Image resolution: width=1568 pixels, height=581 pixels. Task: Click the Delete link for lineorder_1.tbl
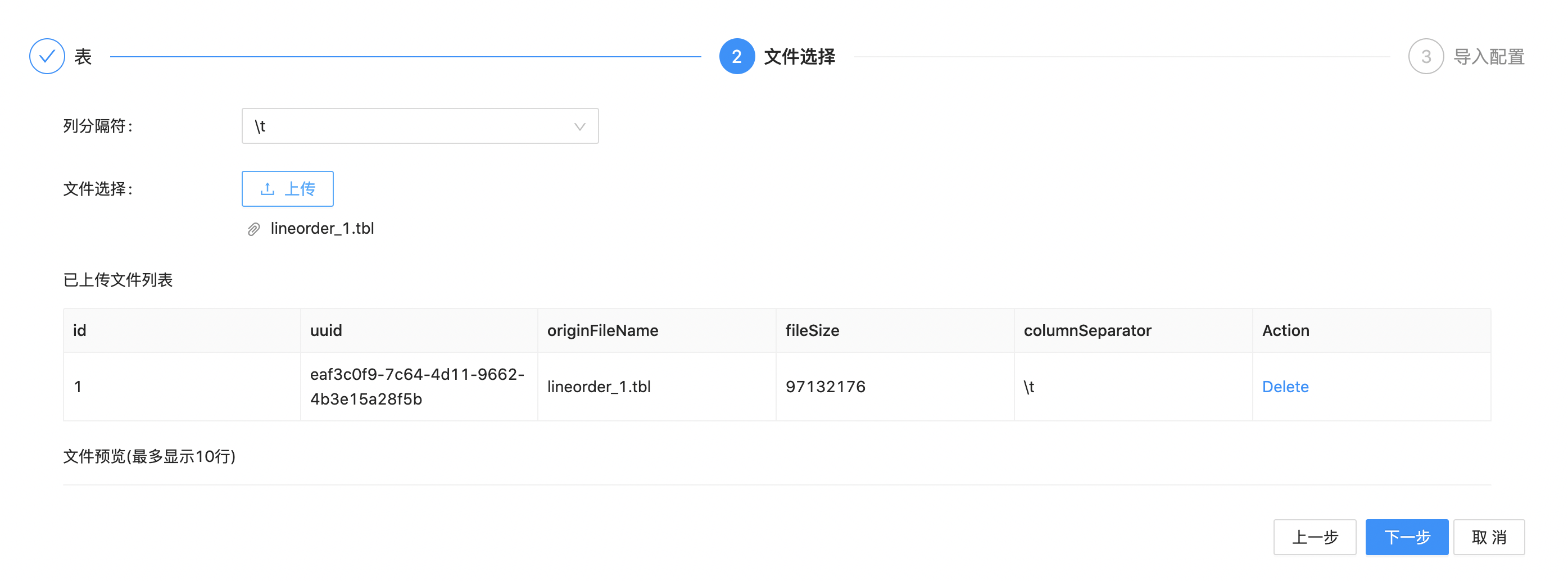pyautogui.click(x=1285, y=387)
